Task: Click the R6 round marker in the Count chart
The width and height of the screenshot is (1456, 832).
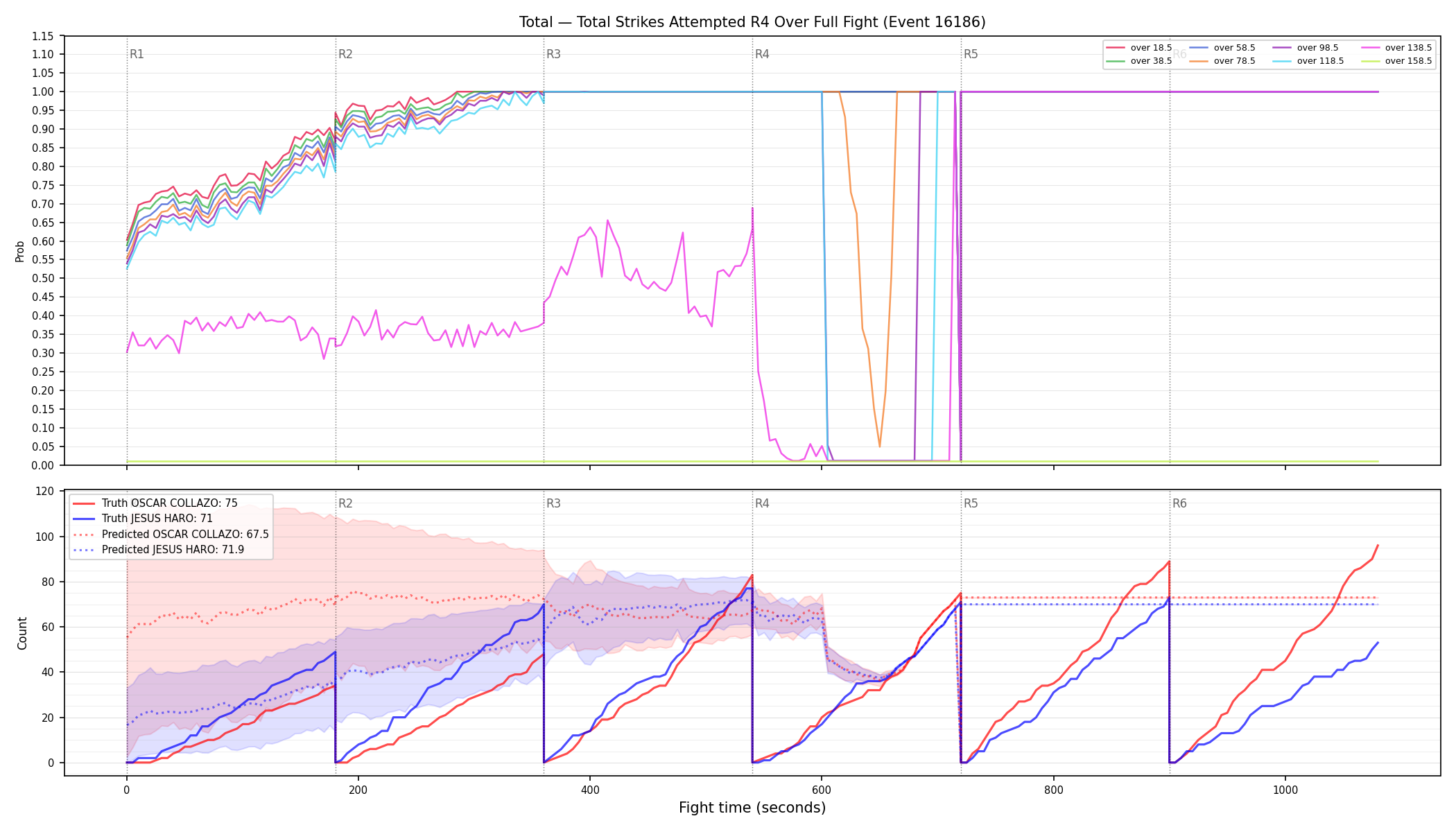Action: (1179, 503)
